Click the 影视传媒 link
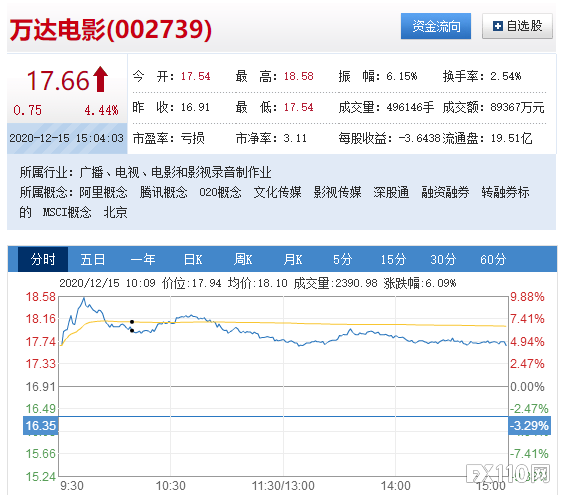 pos(337,192)
